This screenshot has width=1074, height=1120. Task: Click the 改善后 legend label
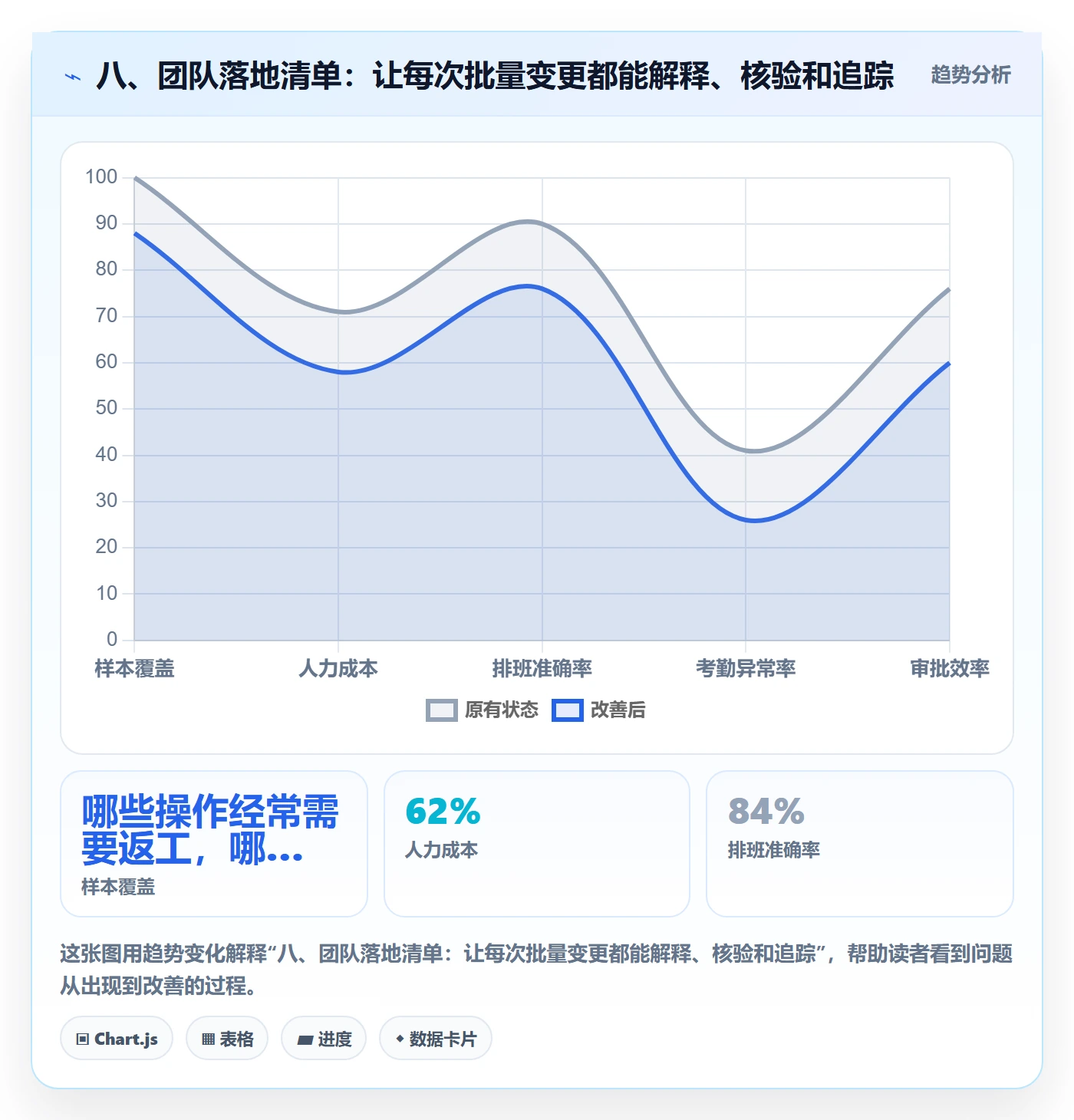click(618, 710)
